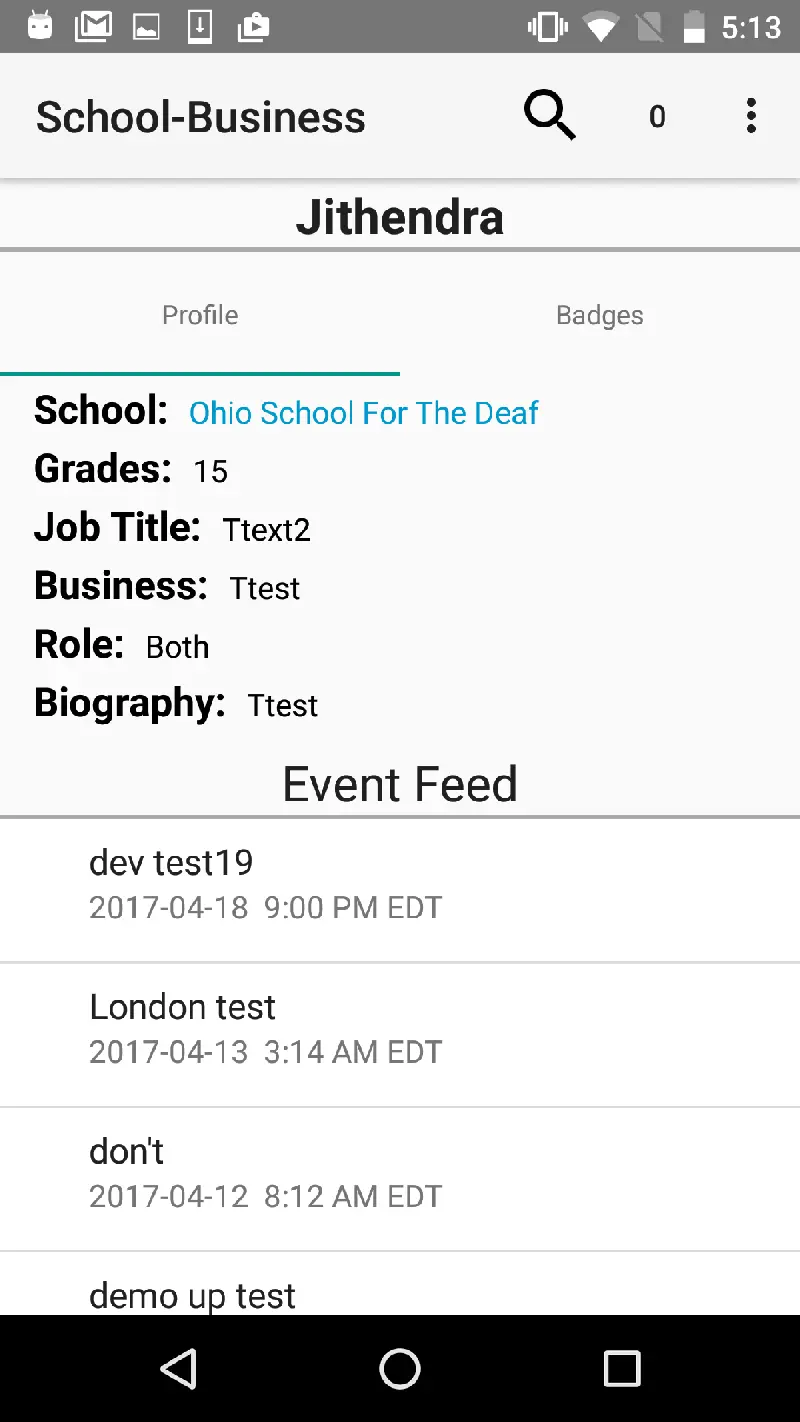Tap the Play Store notification icon
800x1422 pixels.
click(x=253, y=27)
